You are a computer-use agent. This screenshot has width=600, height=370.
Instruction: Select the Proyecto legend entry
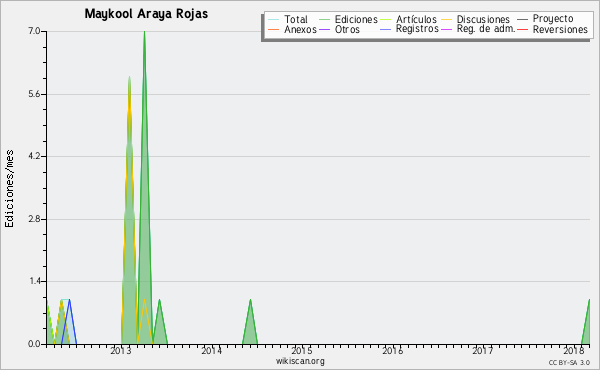coord(545,18)
